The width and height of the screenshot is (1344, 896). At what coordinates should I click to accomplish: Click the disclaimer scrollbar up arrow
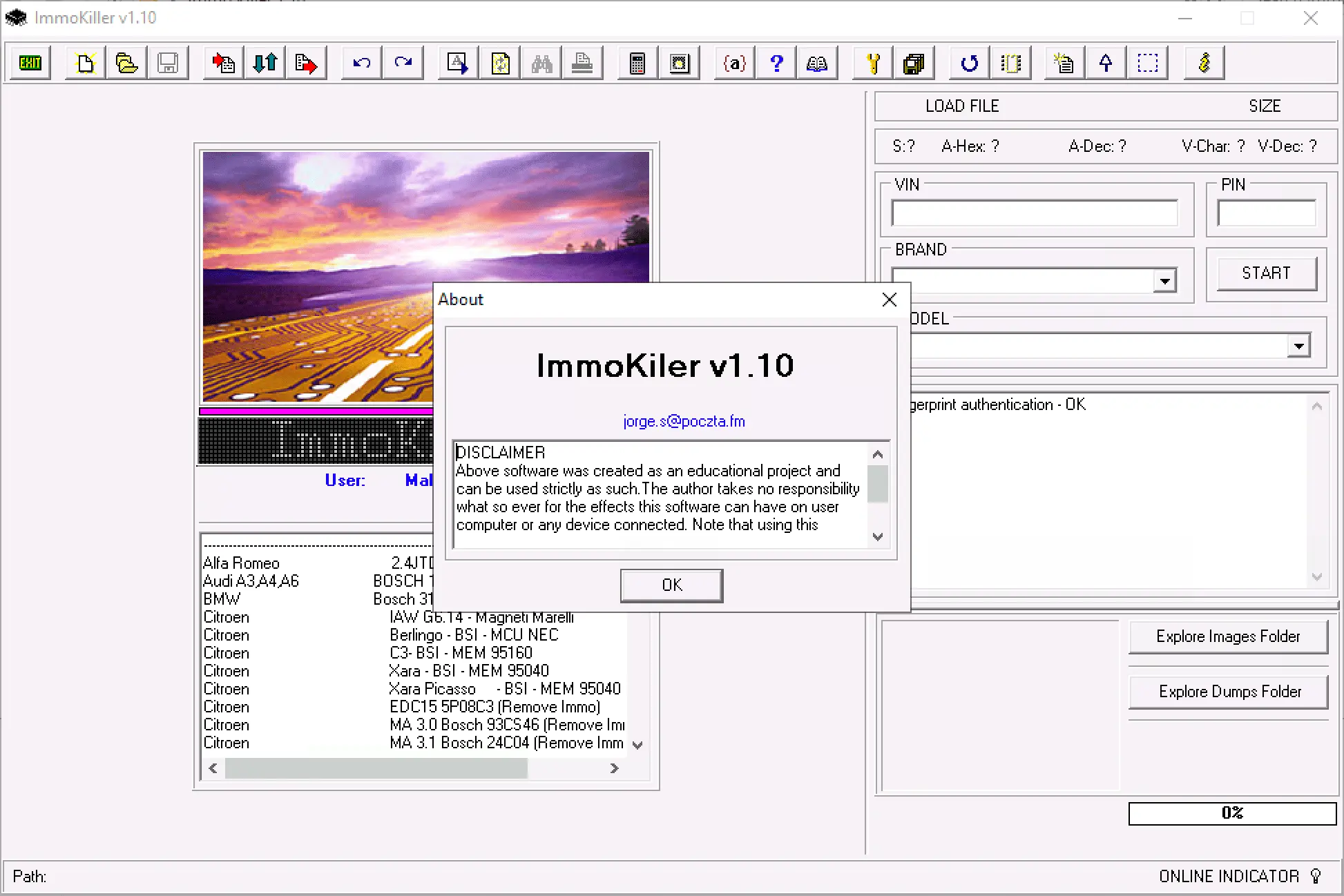click(x=878, y=454)
